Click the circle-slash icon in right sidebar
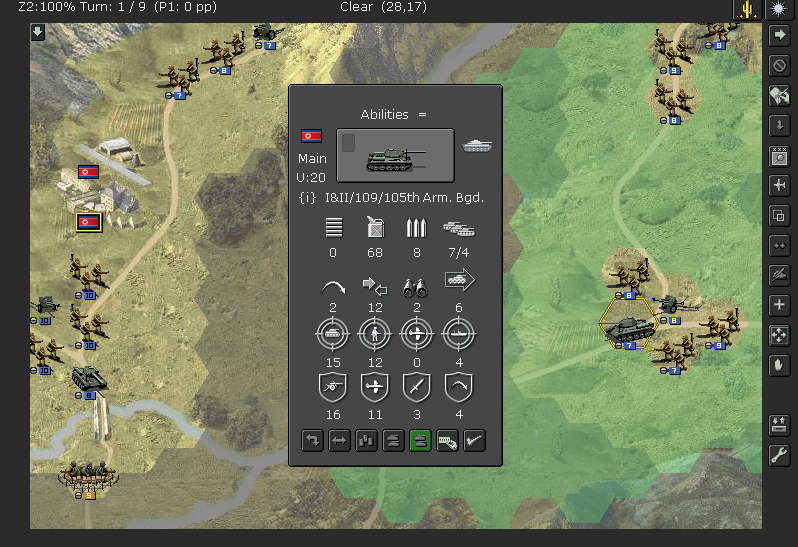 coord(779,66)
